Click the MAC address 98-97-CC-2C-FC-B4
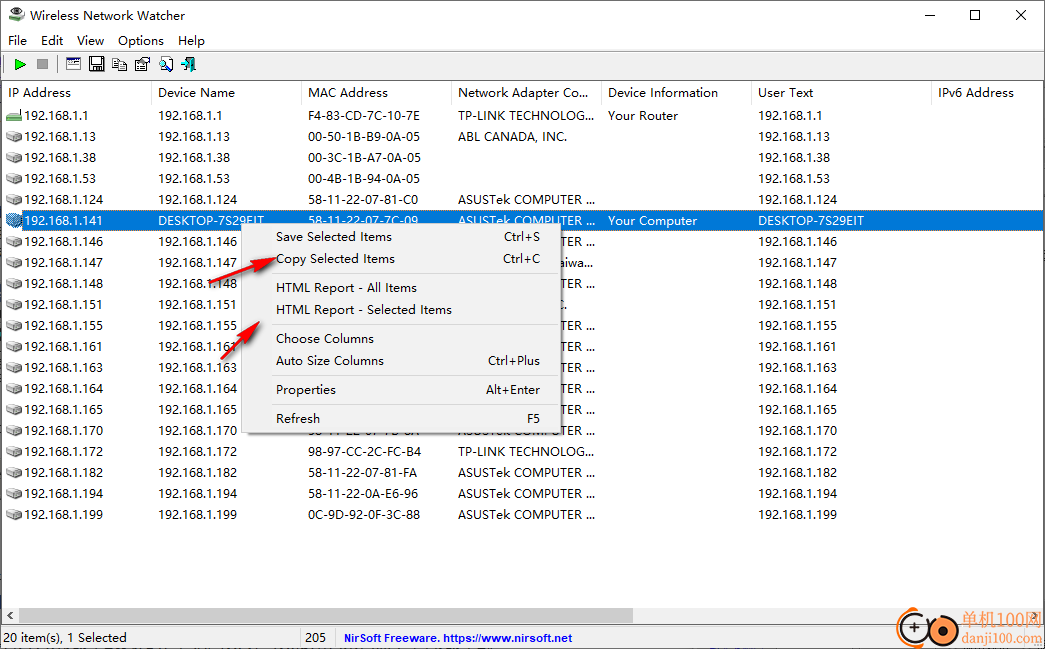 tap(364, 452)
